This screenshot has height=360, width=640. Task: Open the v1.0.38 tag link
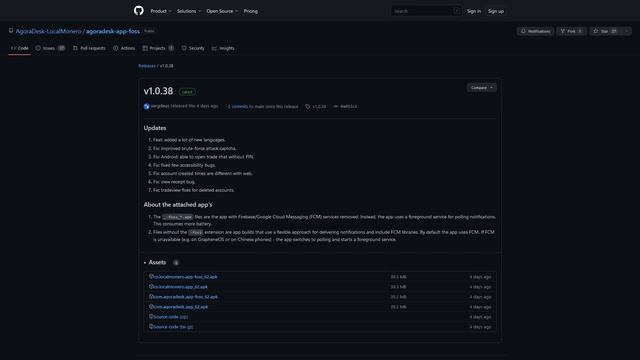tap(319, 107)
